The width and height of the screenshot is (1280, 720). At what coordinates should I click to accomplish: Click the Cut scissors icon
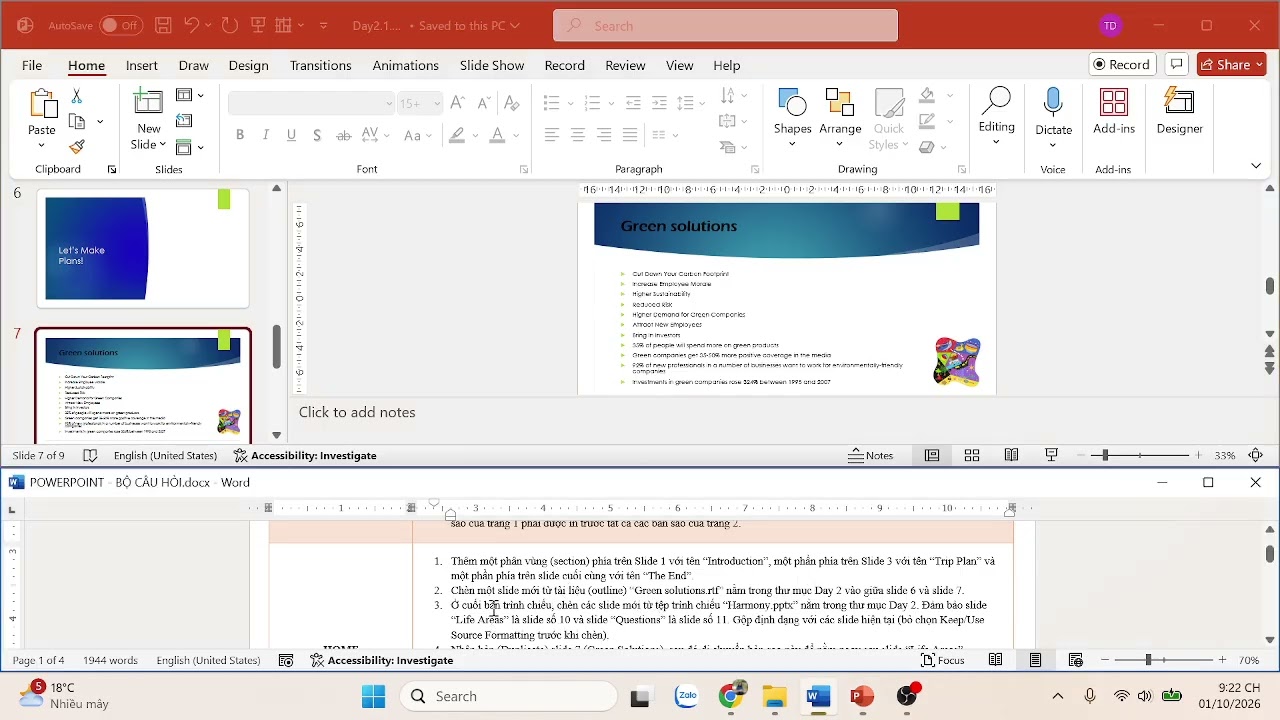[77, 96]
